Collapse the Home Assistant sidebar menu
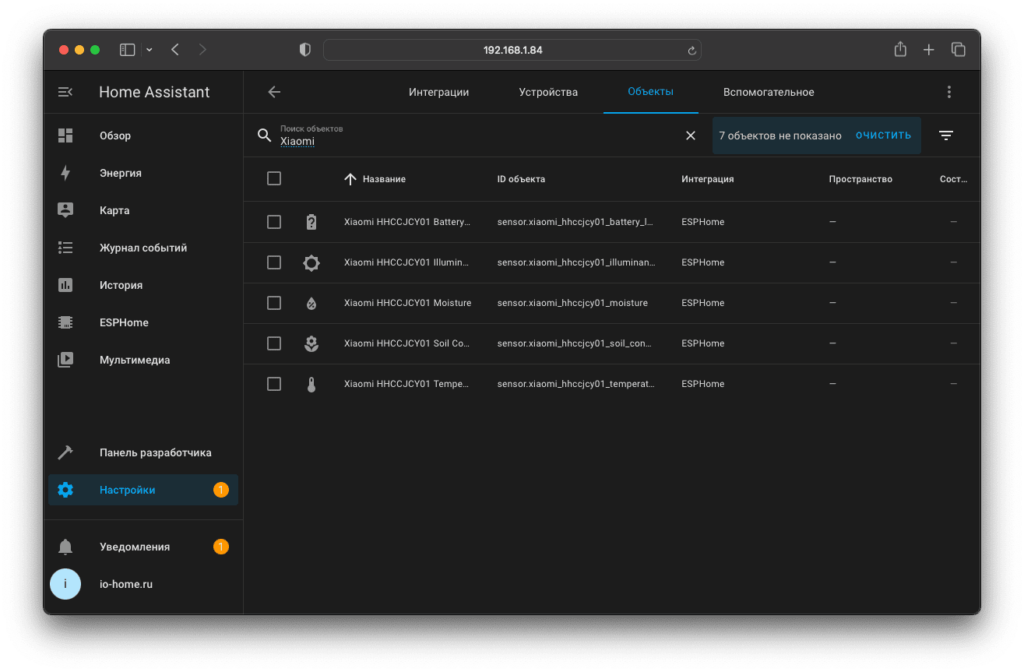The height and width of the screenshot is (672, 1024). click(x=65, y=92)
